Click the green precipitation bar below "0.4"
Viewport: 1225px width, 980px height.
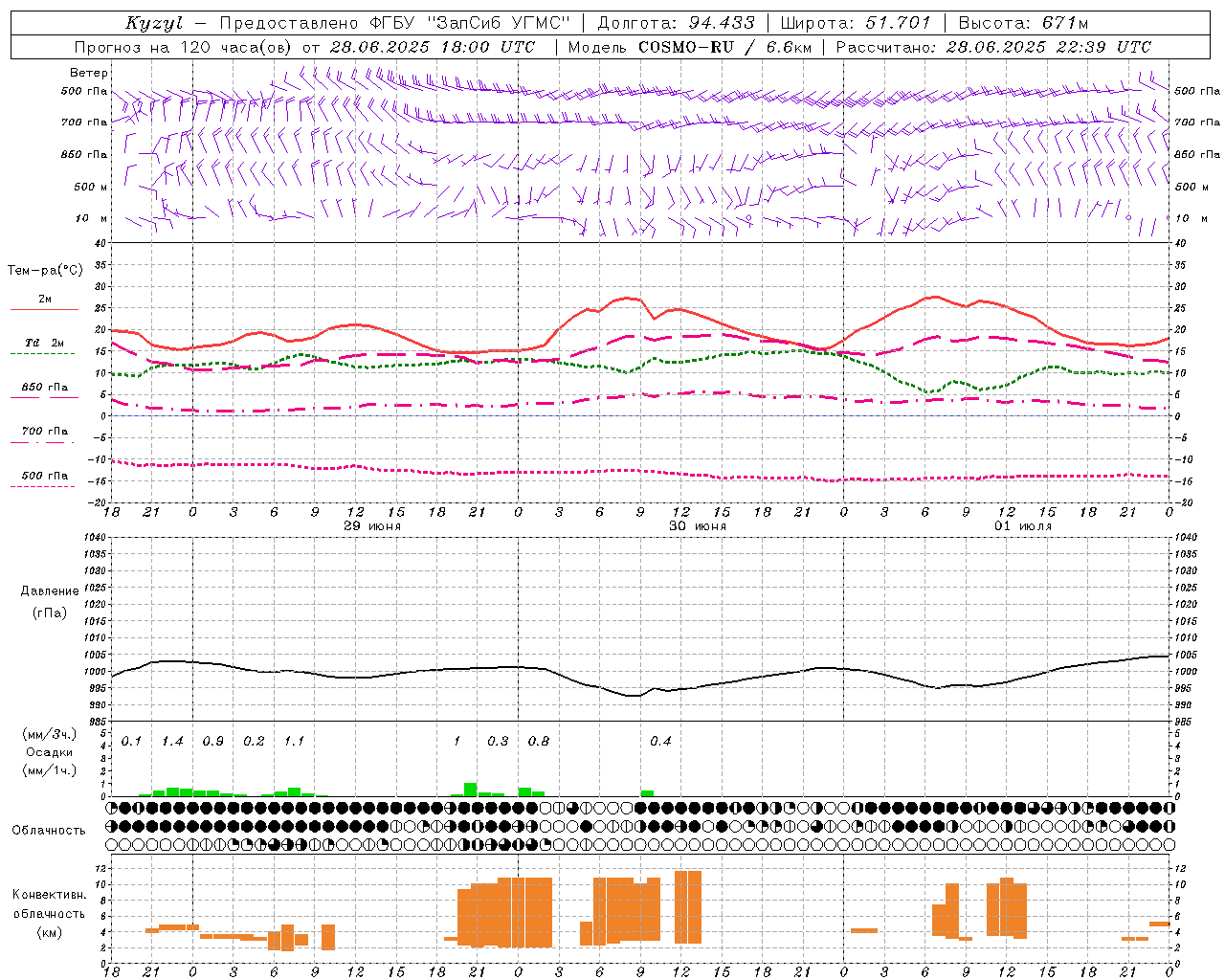click(x=647, y=793)
